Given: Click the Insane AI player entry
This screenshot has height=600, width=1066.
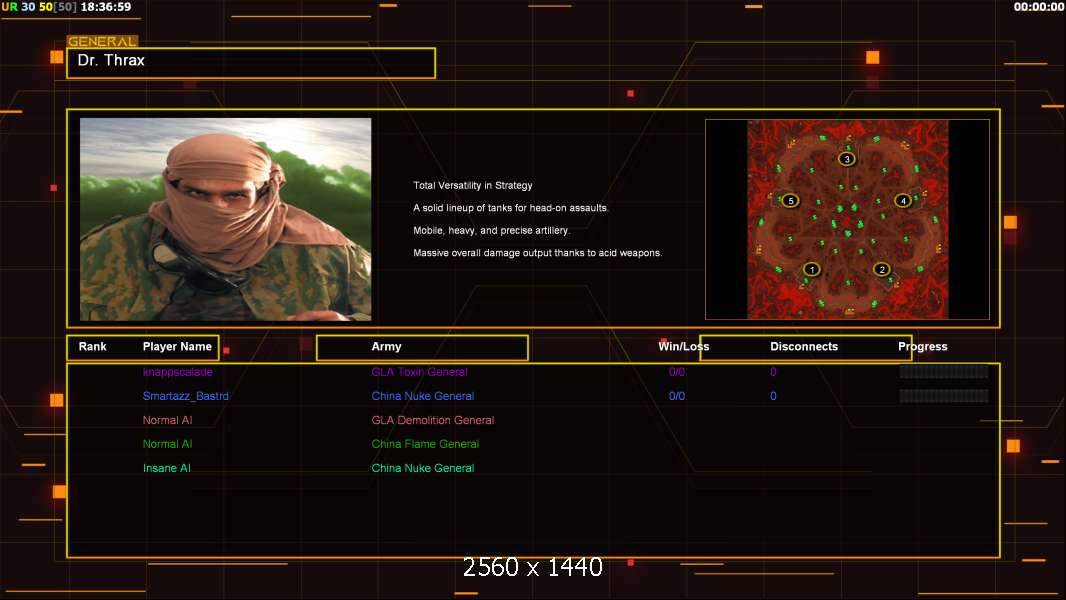Looking at the screenshot, I should [168, 468].
